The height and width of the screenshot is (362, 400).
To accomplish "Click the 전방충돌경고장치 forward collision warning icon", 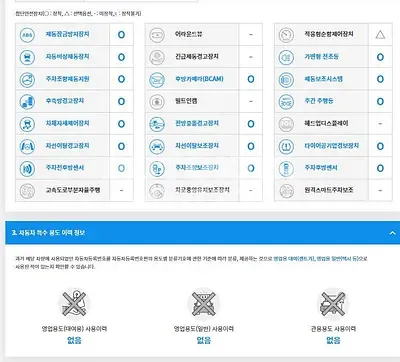I will pos(157,124).
